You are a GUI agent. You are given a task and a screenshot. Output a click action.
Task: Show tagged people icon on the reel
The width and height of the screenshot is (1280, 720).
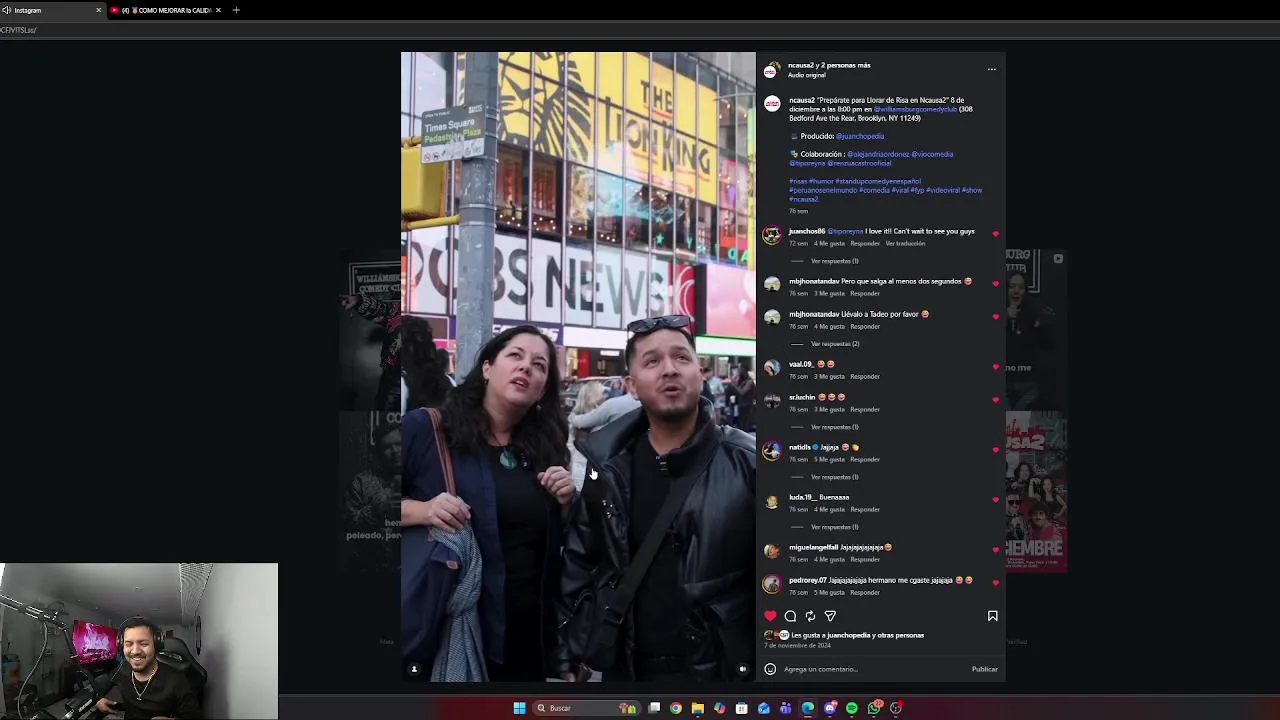(x=414, y=669)
